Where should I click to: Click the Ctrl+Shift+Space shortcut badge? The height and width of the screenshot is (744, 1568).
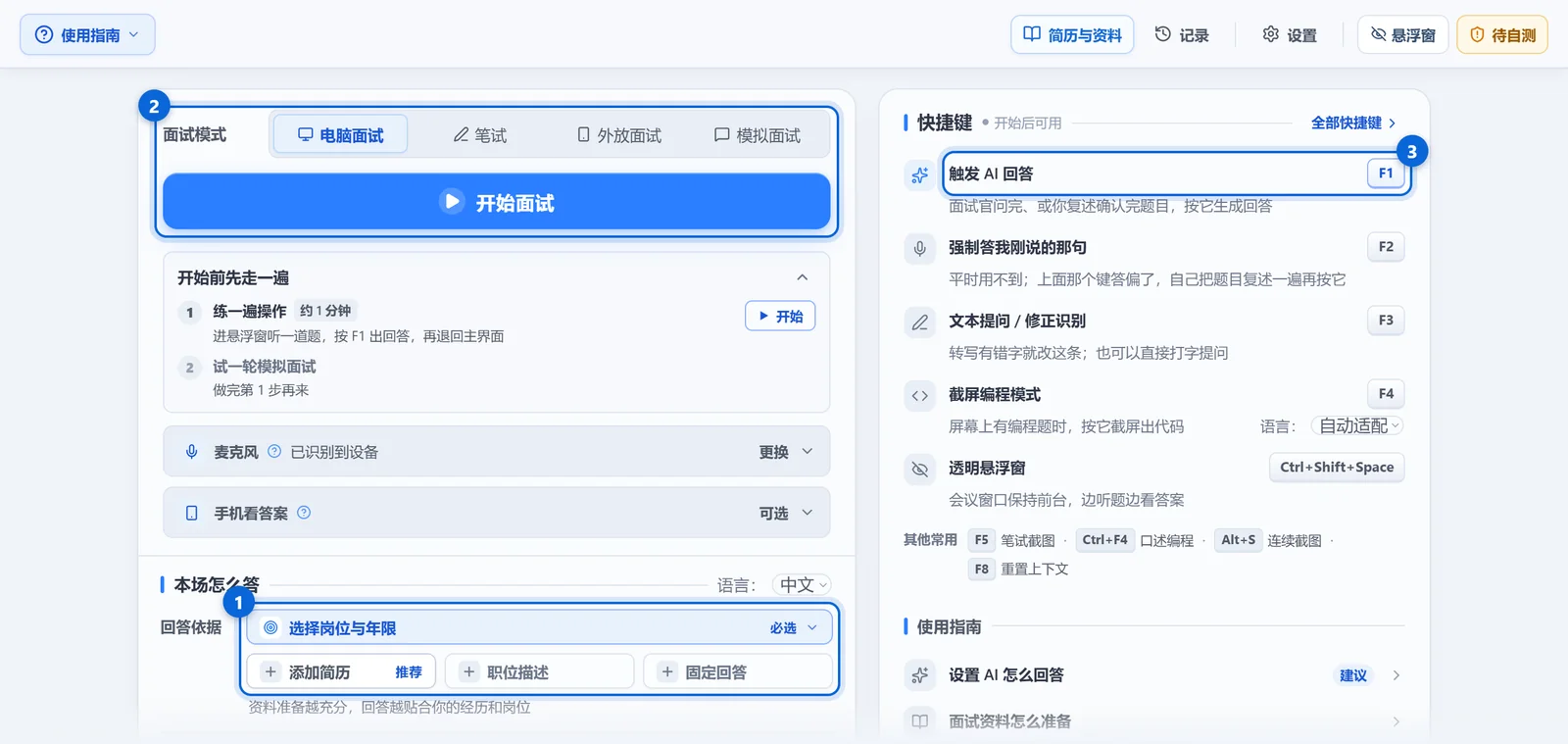[x=1337, y=468]
